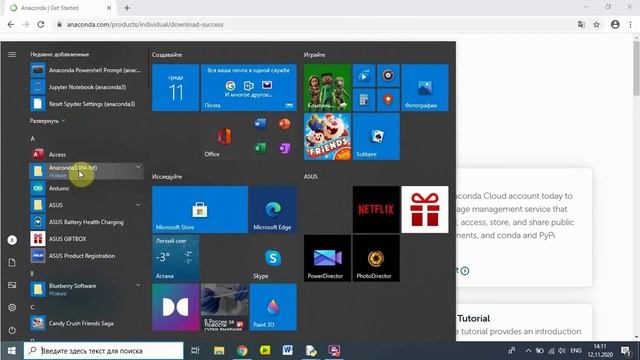Bookmark this page with the star icon
640x360 pixels.
[x=596, y=24]
